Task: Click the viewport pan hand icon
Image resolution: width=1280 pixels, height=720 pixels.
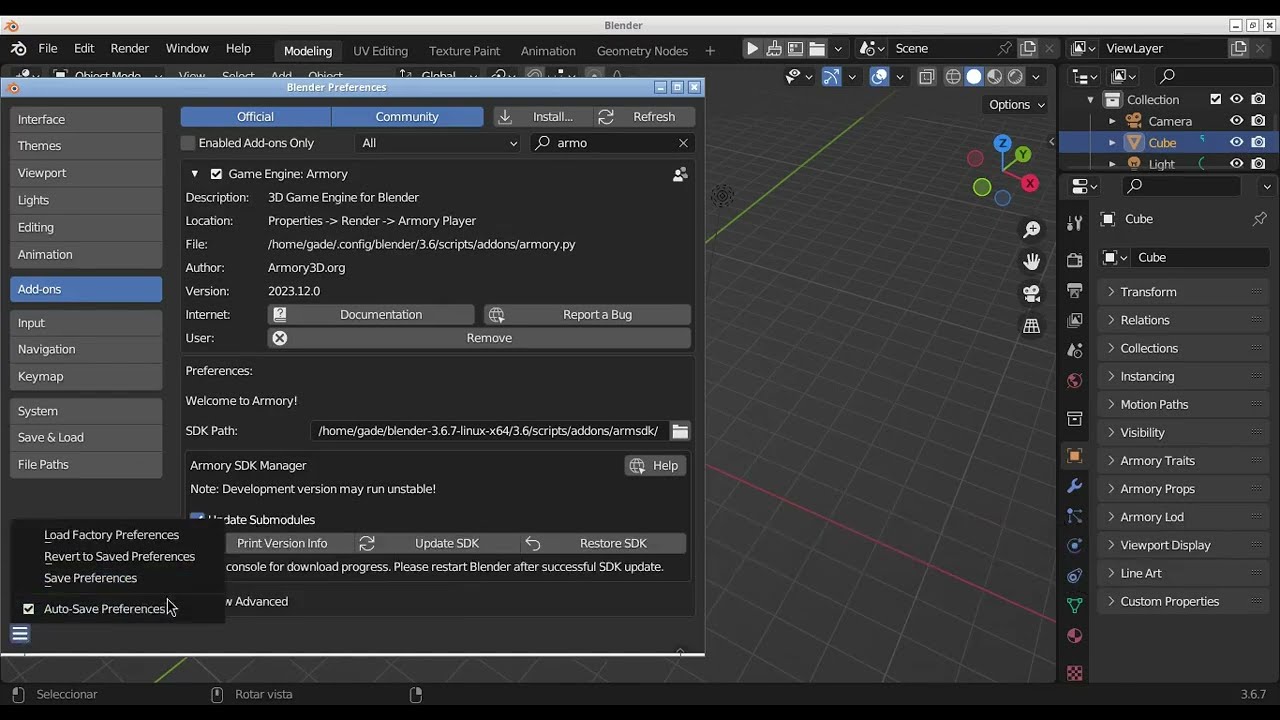Action: tap(1031, 262)
